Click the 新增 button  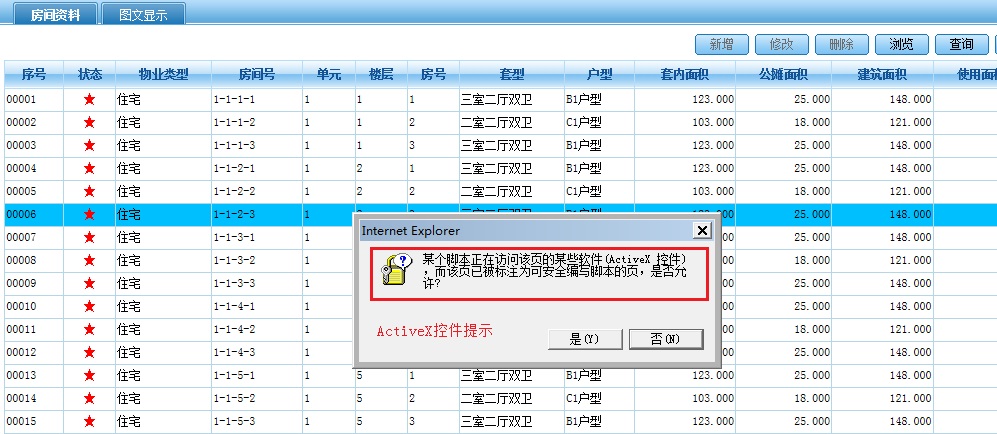pos(721,44)
